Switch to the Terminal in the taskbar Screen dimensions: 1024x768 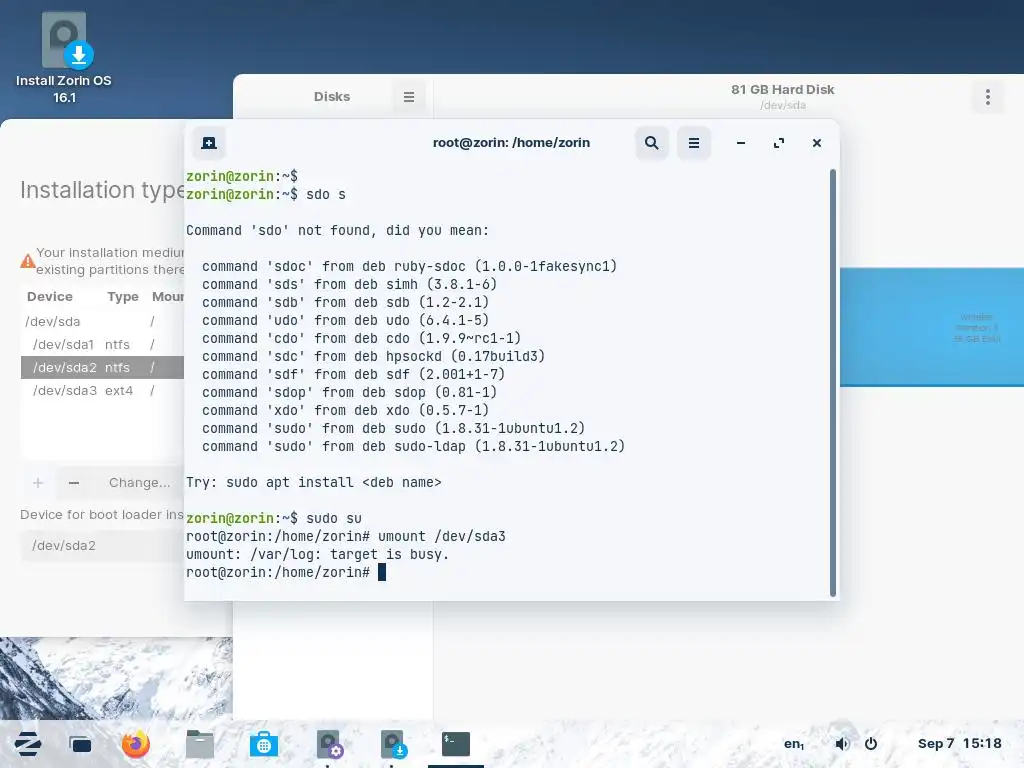click(456, 744)
